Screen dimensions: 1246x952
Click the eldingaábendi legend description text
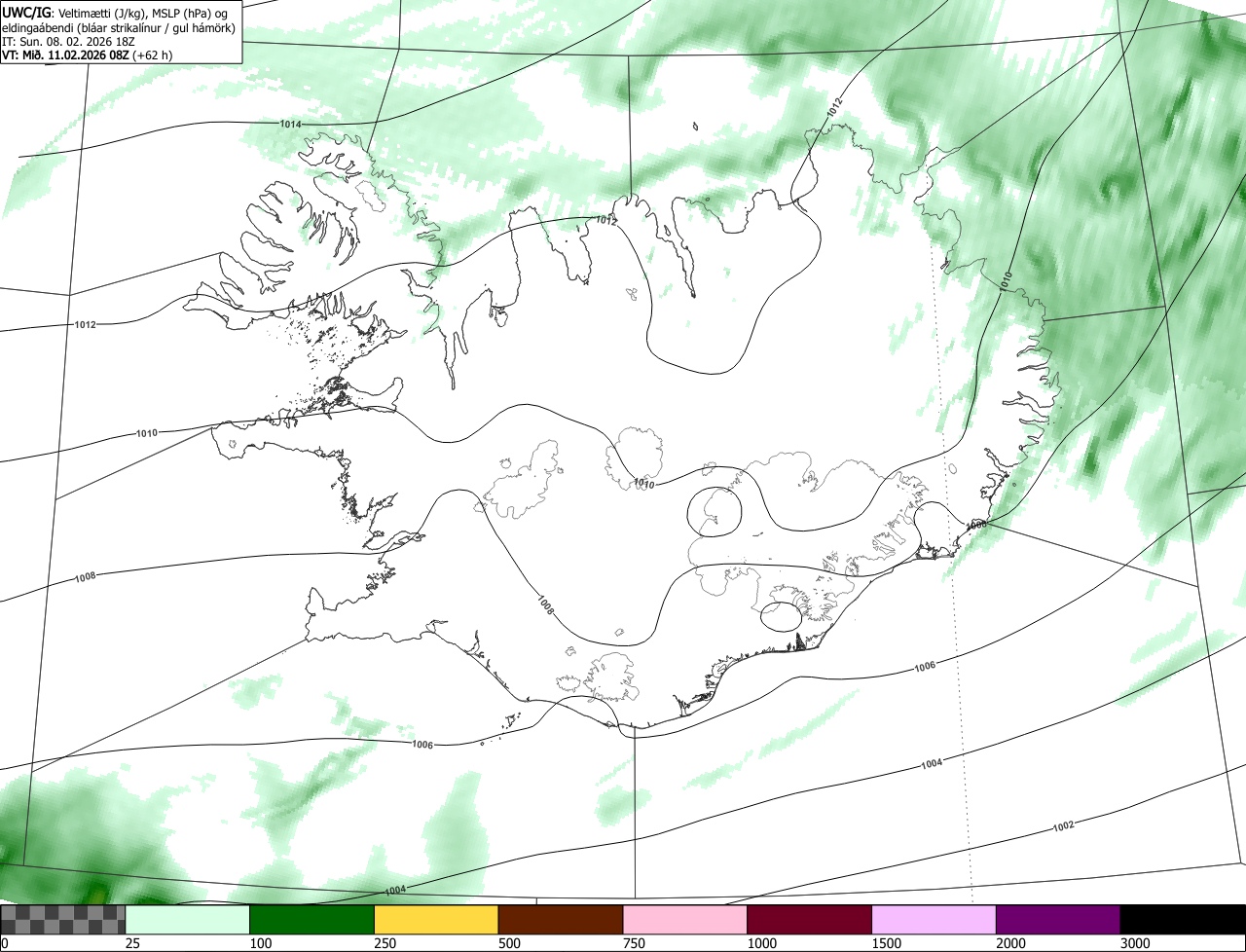119,28
